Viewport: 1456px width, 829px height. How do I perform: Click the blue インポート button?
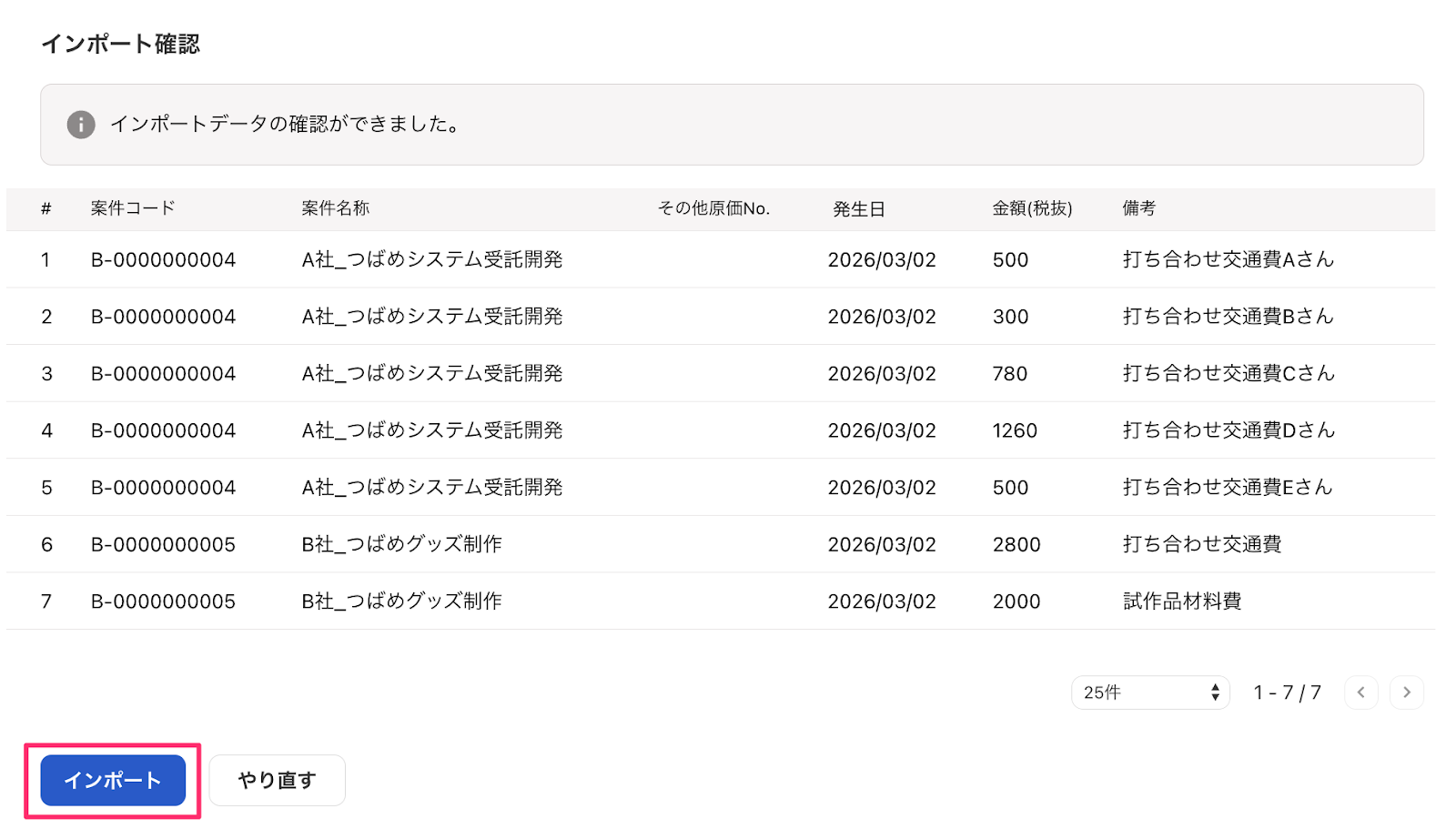pyautogui.click(x=113, y=780)
